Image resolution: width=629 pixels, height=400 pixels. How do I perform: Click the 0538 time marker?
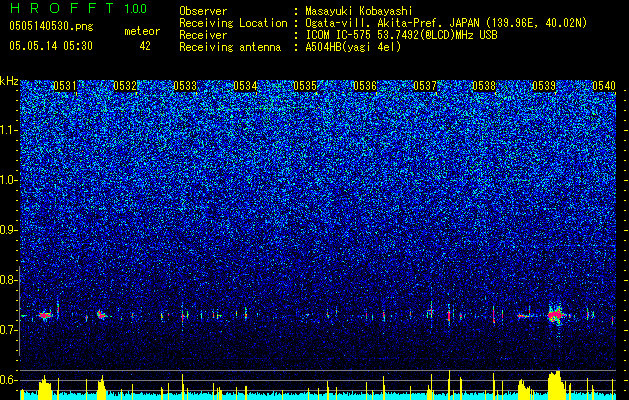[484, 86]
